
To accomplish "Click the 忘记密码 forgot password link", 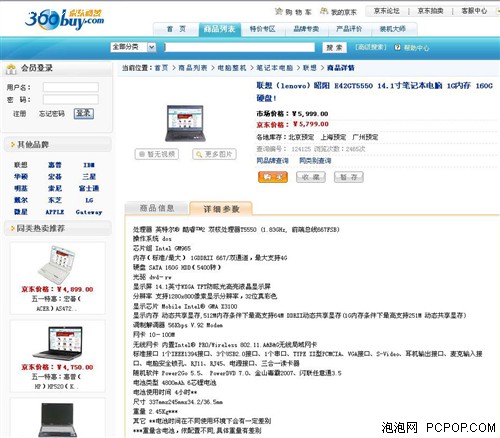I will click(x=52, y=114).
